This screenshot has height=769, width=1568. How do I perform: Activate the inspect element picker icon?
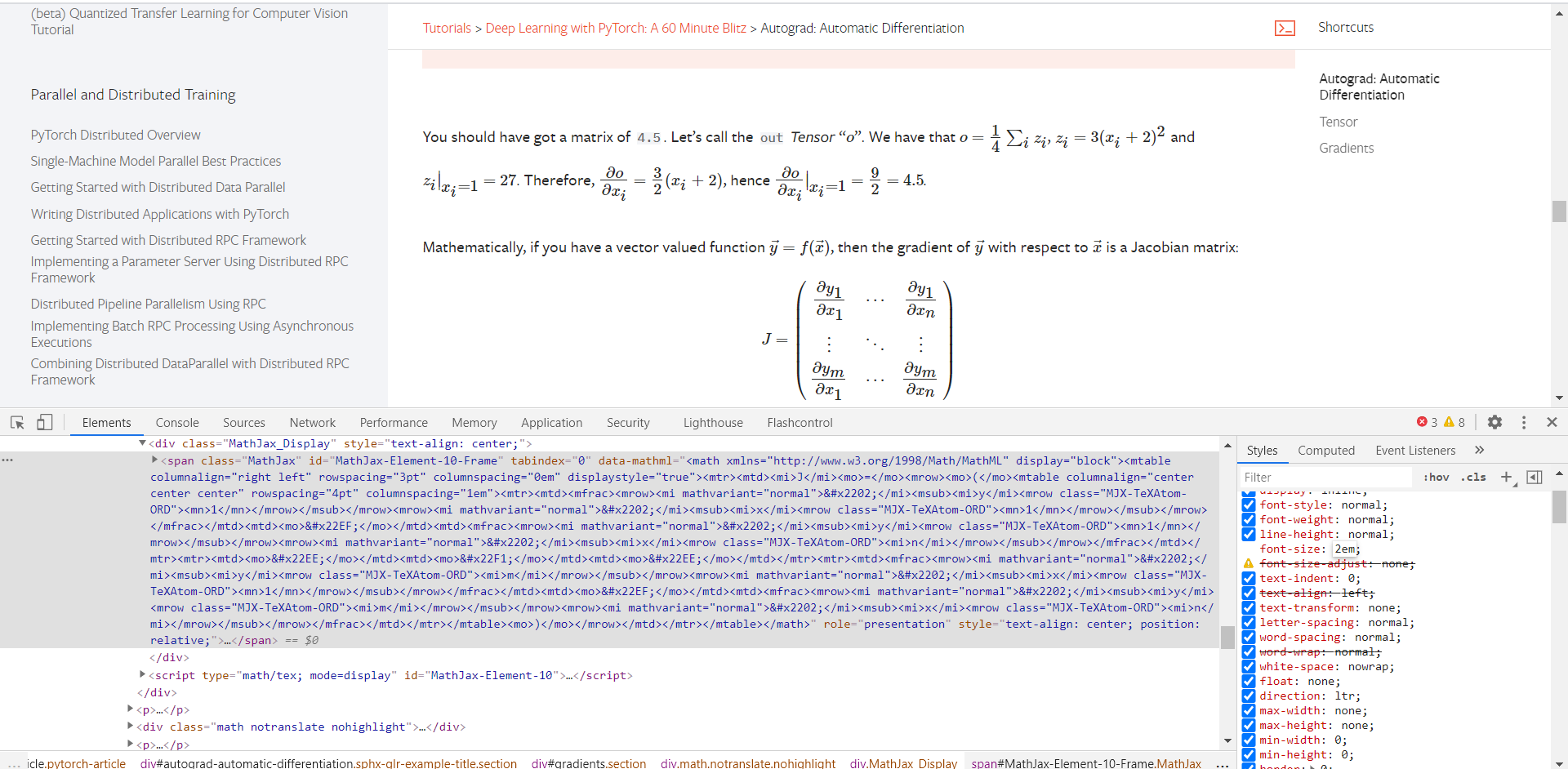[x=17, y=422]
